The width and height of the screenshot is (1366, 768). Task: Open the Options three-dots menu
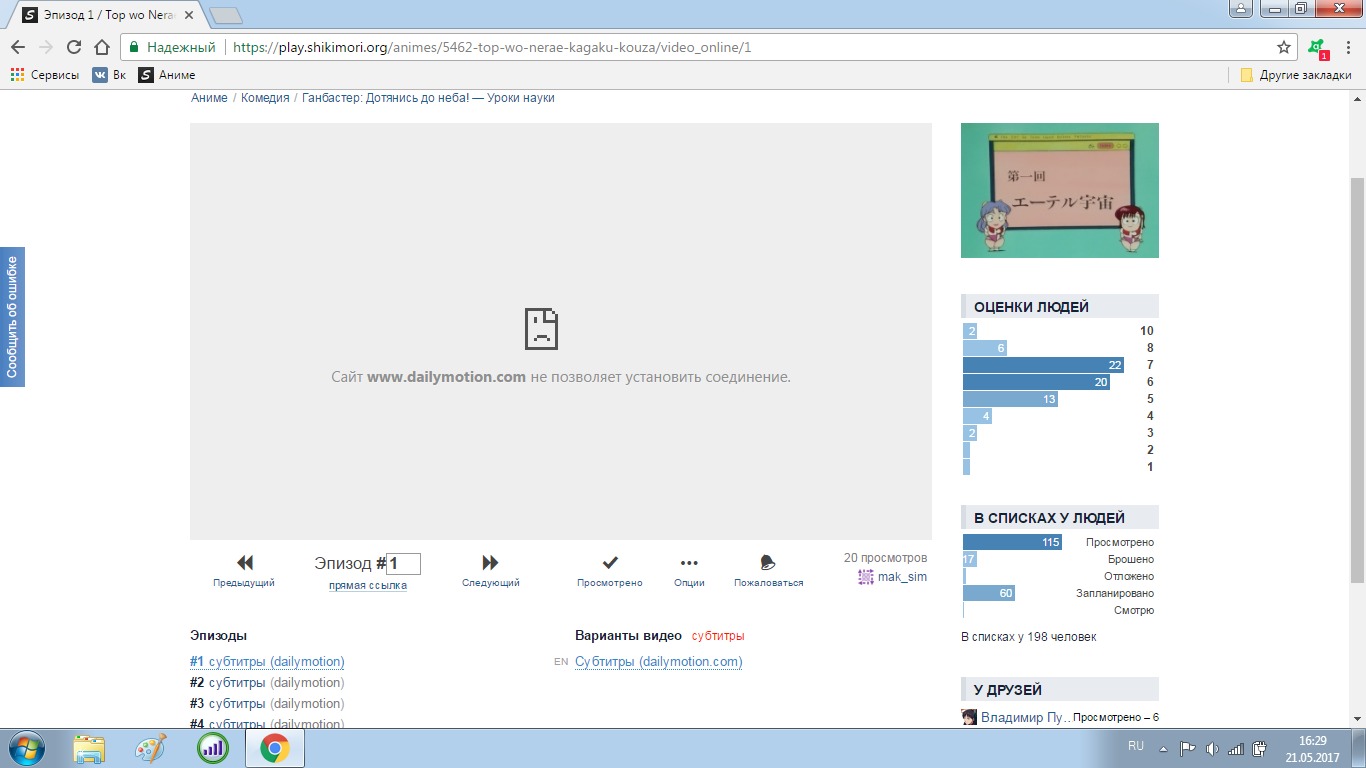click(689, 563)
